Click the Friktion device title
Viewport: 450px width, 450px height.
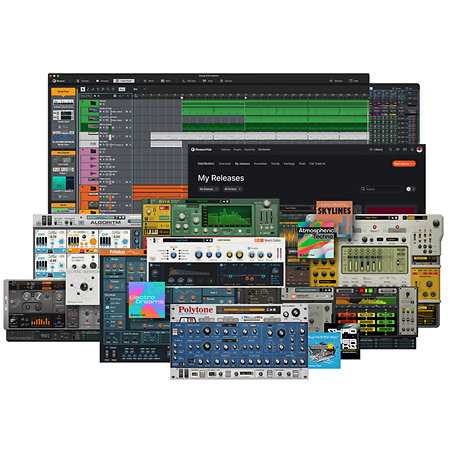(117, 252)
